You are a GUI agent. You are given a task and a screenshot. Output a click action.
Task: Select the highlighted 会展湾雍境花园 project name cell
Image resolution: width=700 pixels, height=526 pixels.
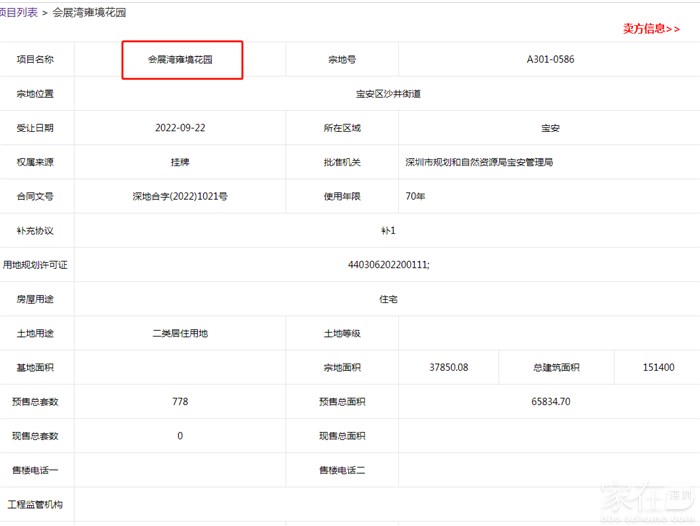pyautogui.click(x=181, y=60)
